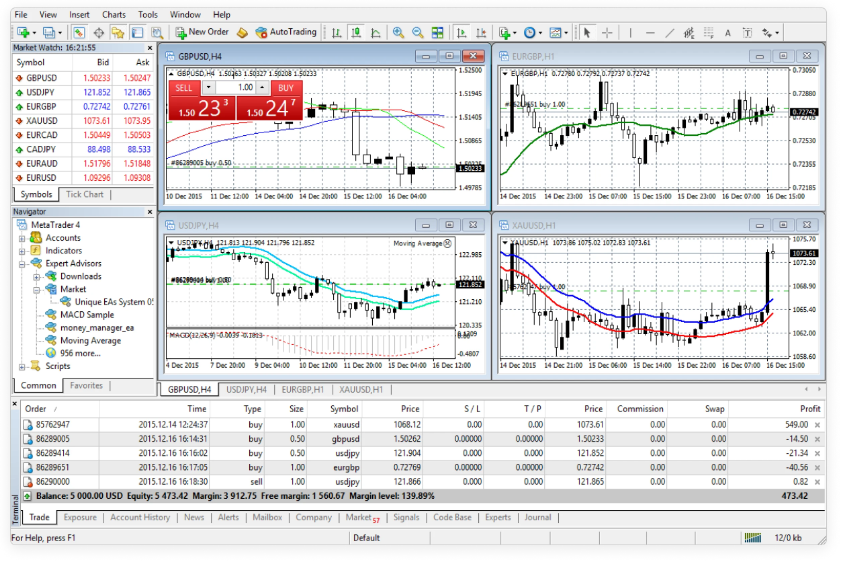The height and width of the screenshot is (564, 842).
Task: Toggle chart Auto Scroll
Action: point(461,33)
